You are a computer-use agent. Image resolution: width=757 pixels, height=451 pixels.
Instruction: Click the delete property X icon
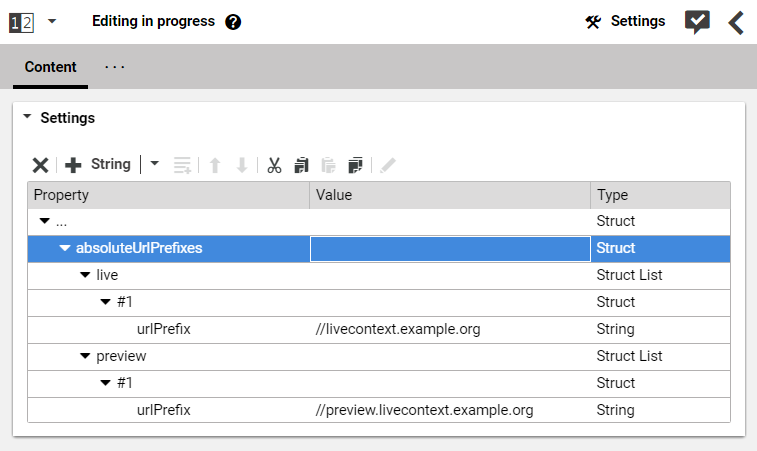(40, 165)
